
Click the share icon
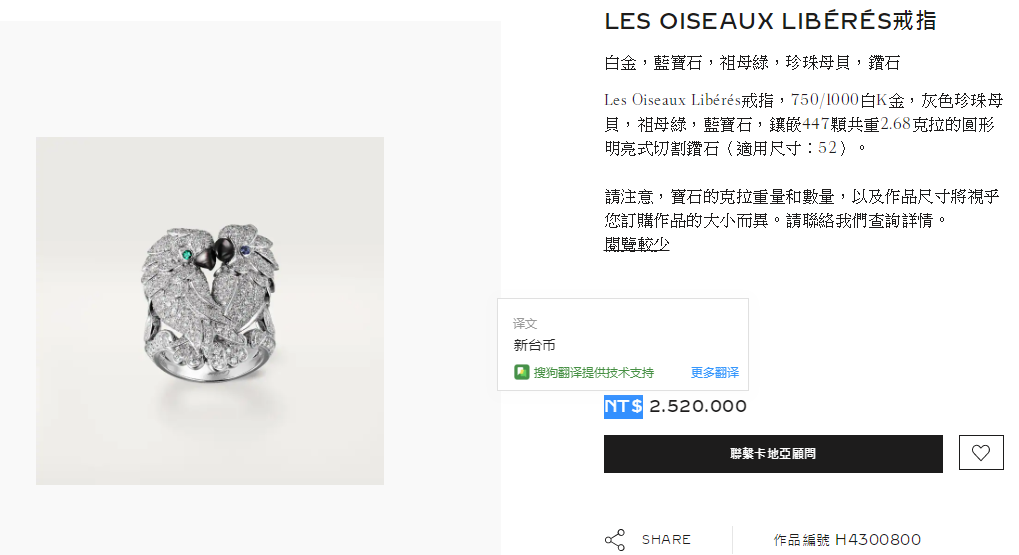(x=615, y=539)
